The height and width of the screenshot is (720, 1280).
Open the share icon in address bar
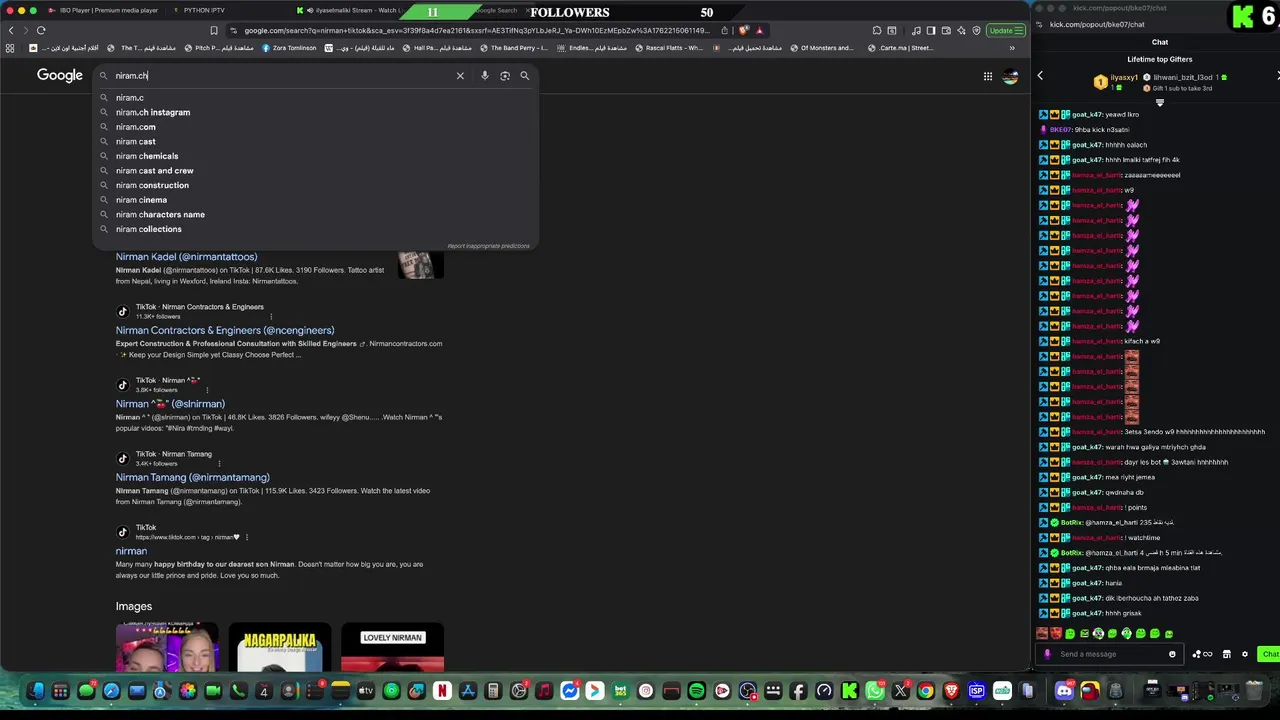point(725,30)
